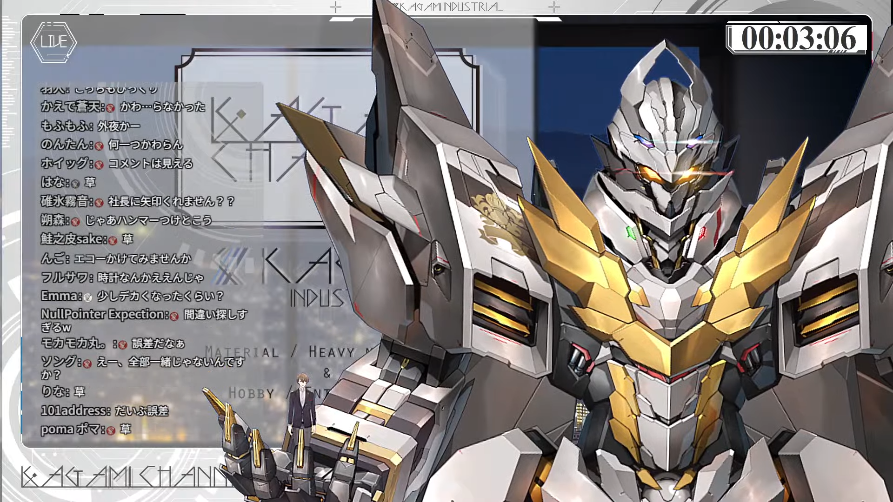
Task: Select the フルサワ comment '時計なんかええんじゃ'
Action: point(150,277)
